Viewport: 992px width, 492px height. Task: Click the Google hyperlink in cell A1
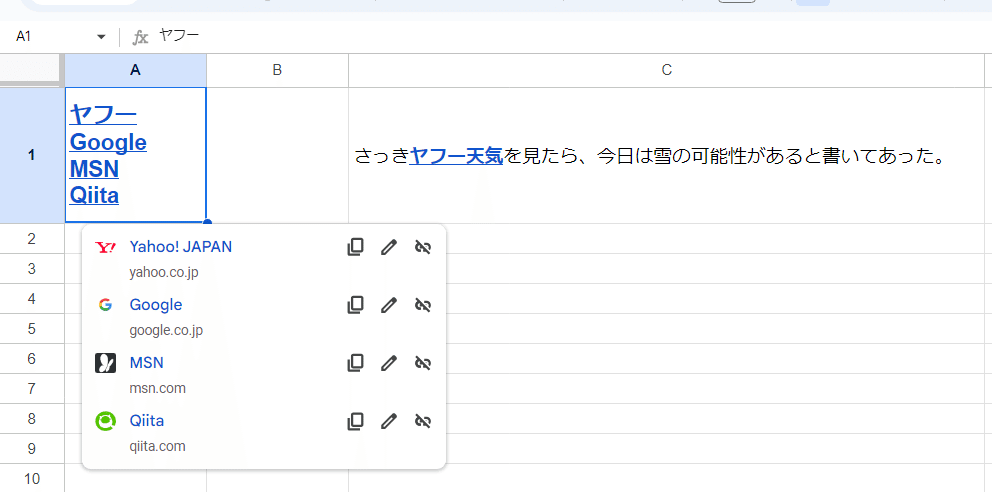click(108, 142)
